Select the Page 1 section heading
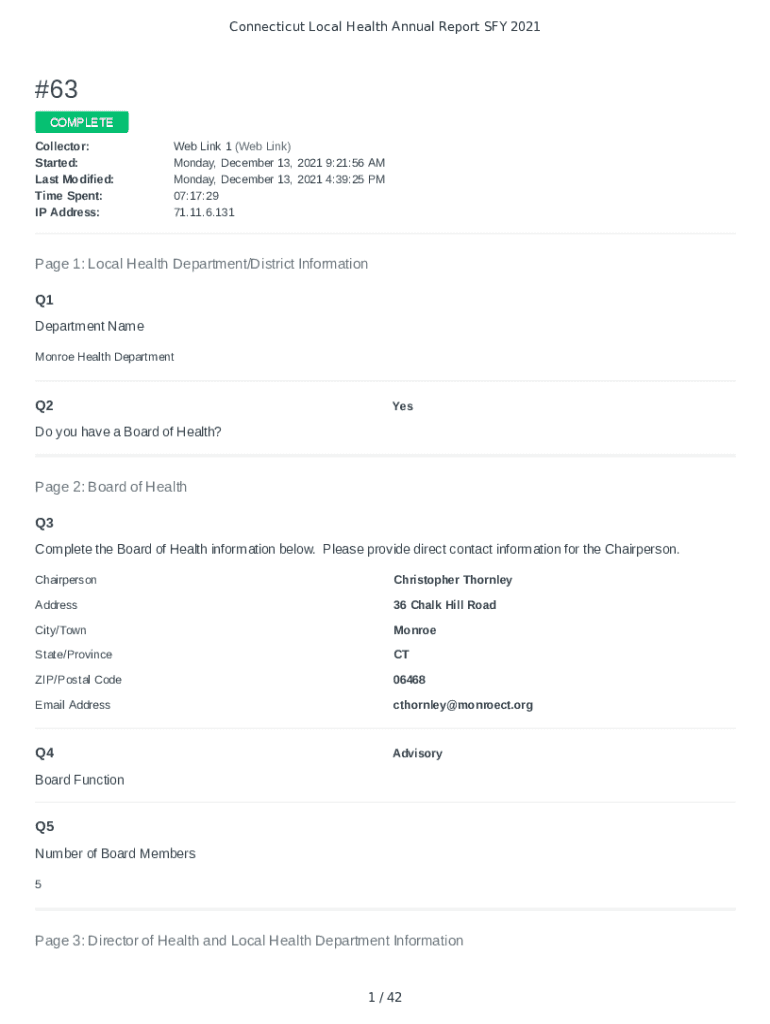770x1024 pixels. click(x=201, y=264)
